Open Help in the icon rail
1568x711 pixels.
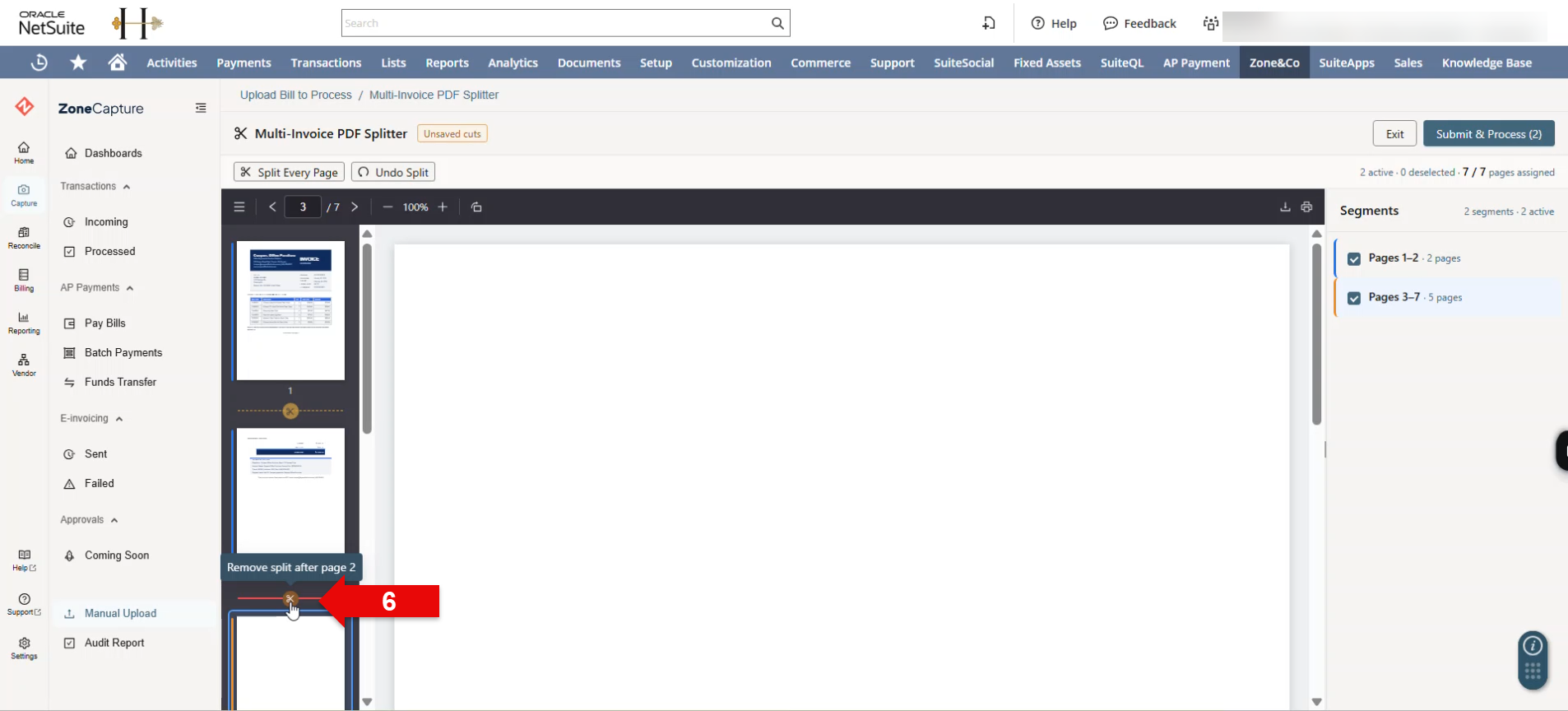pyautogui.click(x=24, y=560)
